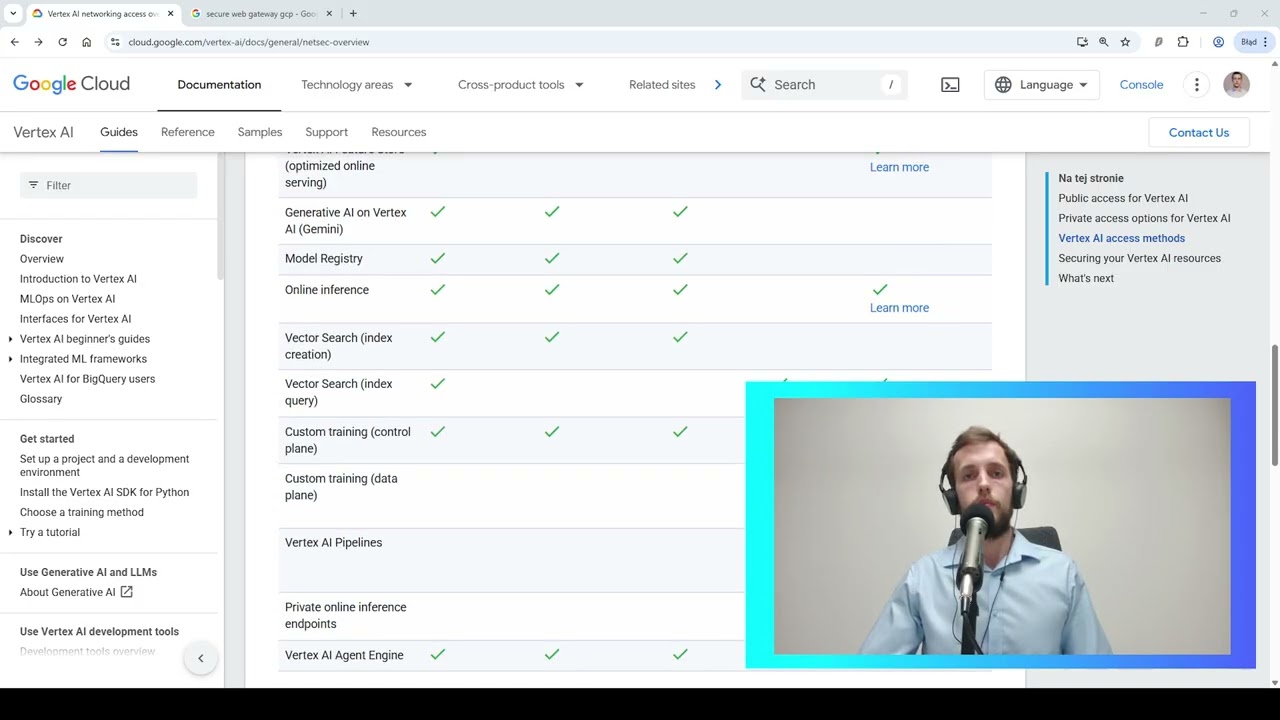Open MLOps on Vertex AI page

(67, 299)
